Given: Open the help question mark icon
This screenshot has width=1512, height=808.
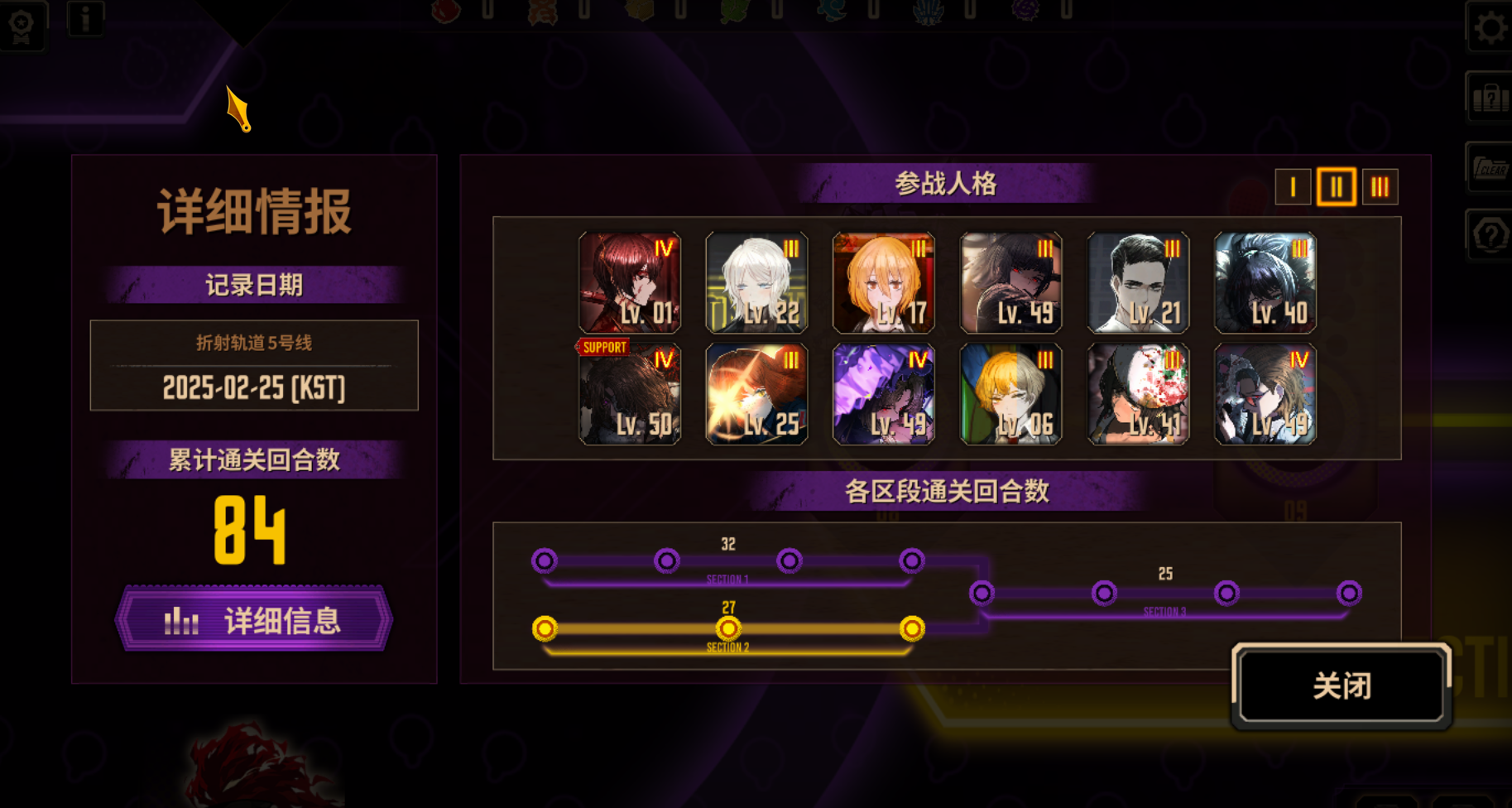Looking at the screenshot, I should 1491,236.
